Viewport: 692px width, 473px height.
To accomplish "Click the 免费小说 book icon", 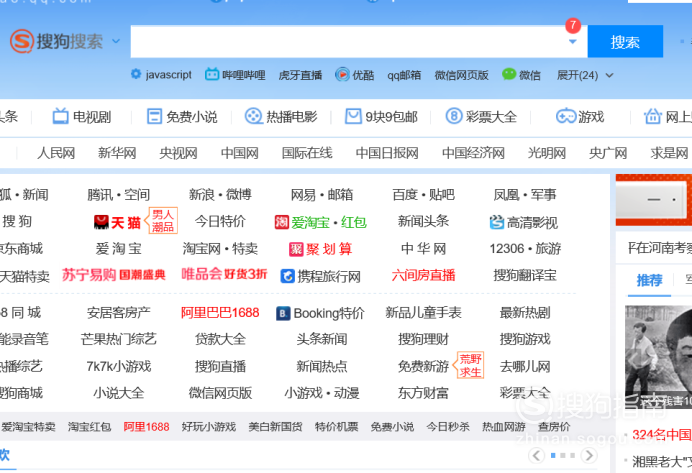I will coord(154,117).
